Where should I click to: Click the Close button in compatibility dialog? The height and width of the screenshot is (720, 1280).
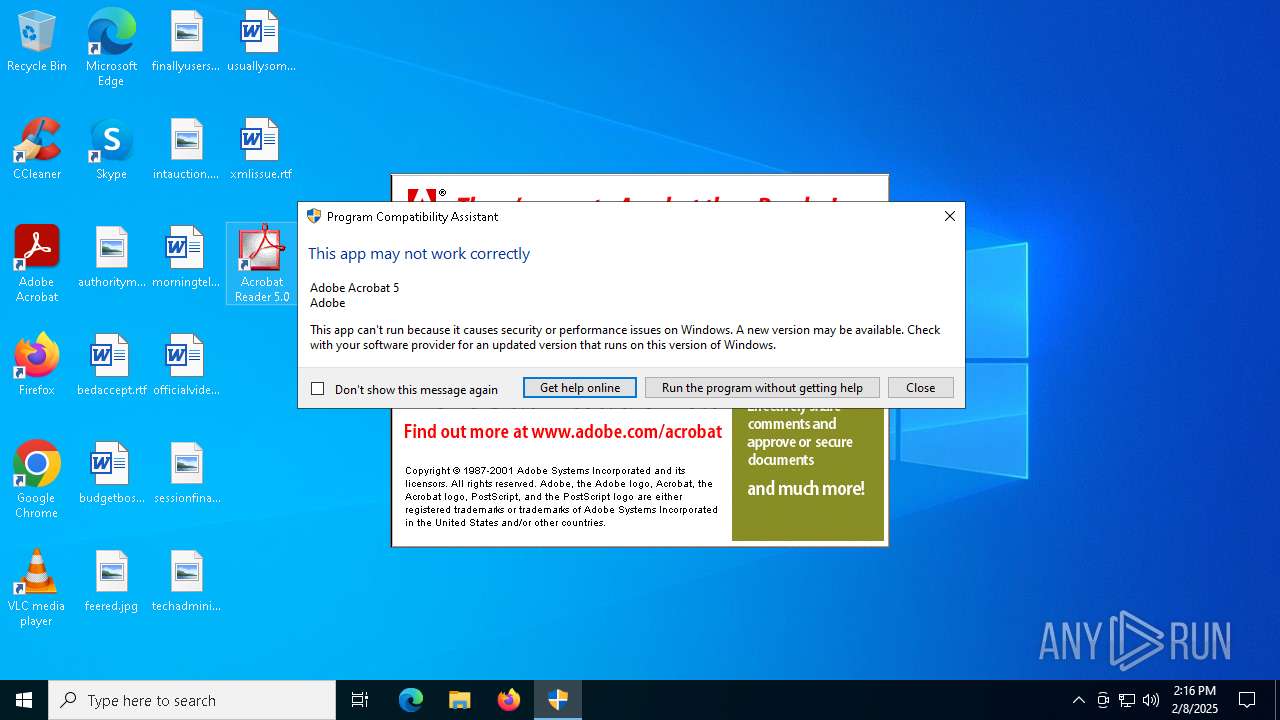pos(921,388)
